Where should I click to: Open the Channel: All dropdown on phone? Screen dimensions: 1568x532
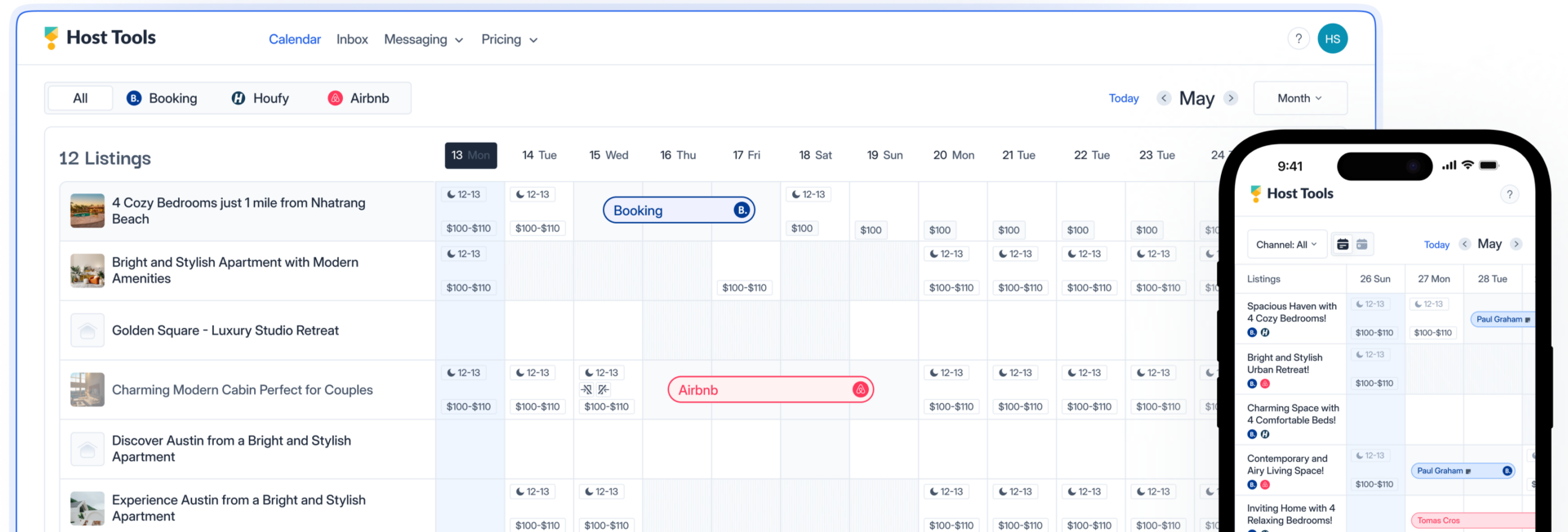coord(1286,244)
